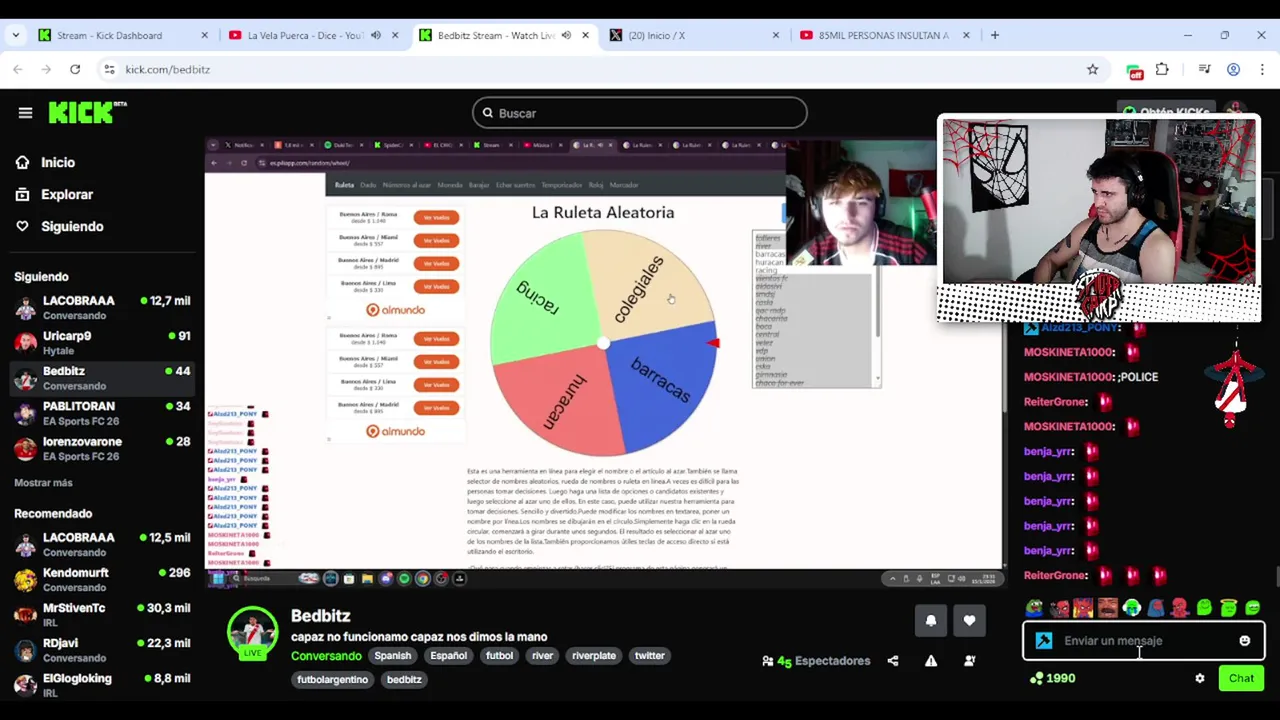Select the futbol tag
1280x720 pixels.
click(x=499, y=656)
